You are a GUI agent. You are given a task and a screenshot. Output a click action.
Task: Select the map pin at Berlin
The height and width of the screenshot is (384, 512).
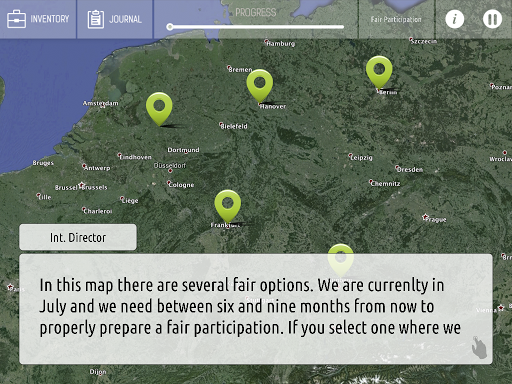click(379, 72)
